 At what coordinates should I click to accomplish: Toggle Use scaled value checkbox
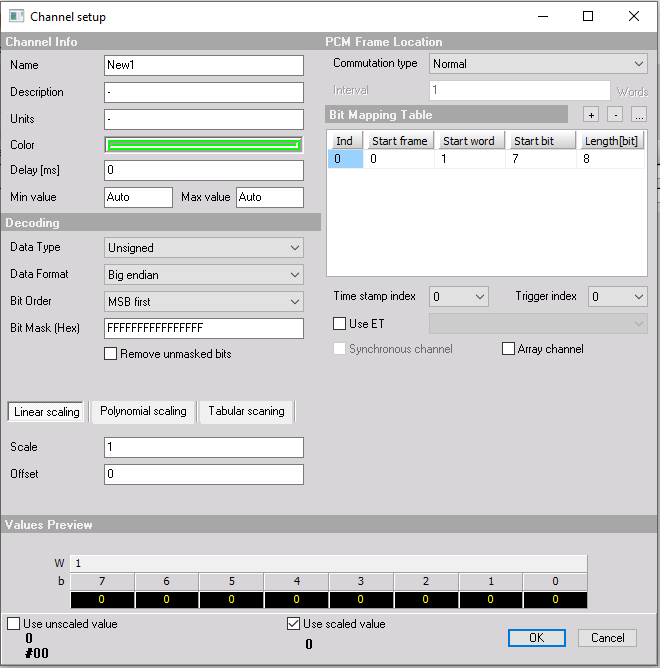point(293,624)
